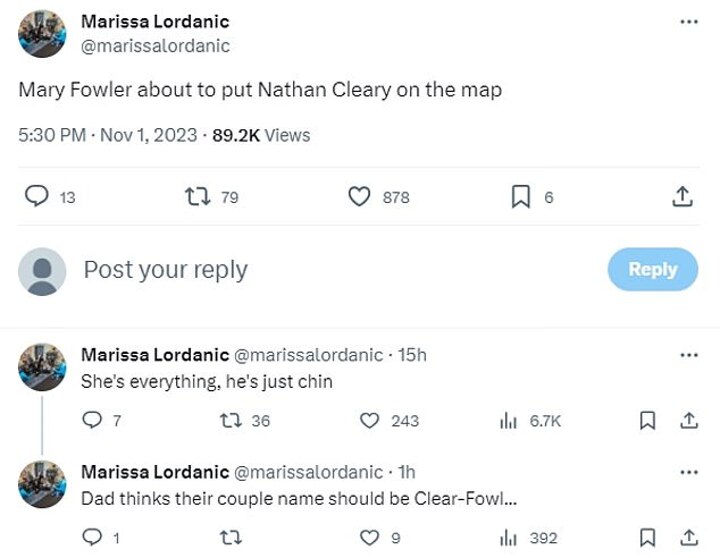Type in the Post your reply field
This screenshot has width=720, height=558.
300,270
